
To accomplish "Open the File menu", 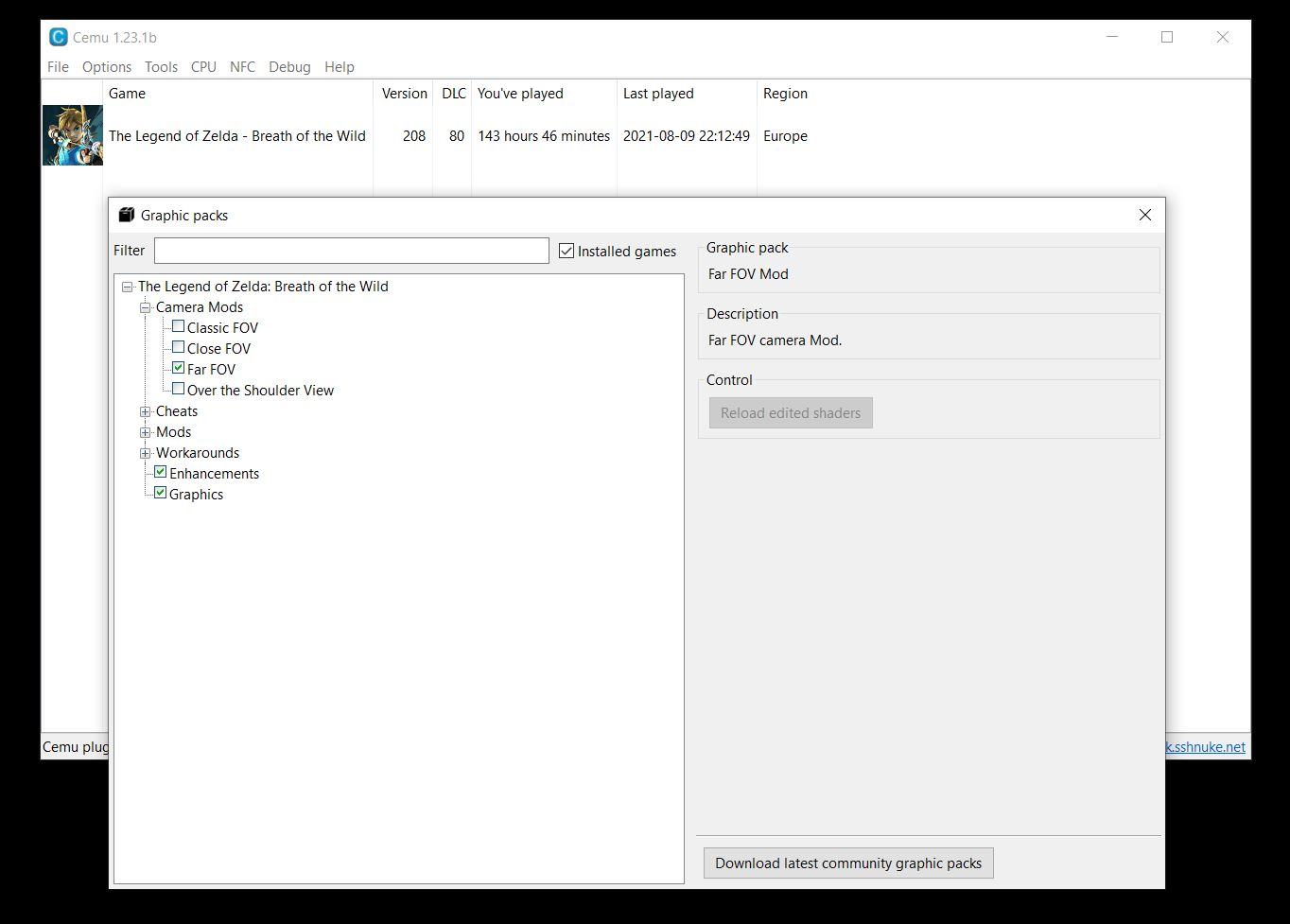I will pyautogui.click(x=58, y=67).
